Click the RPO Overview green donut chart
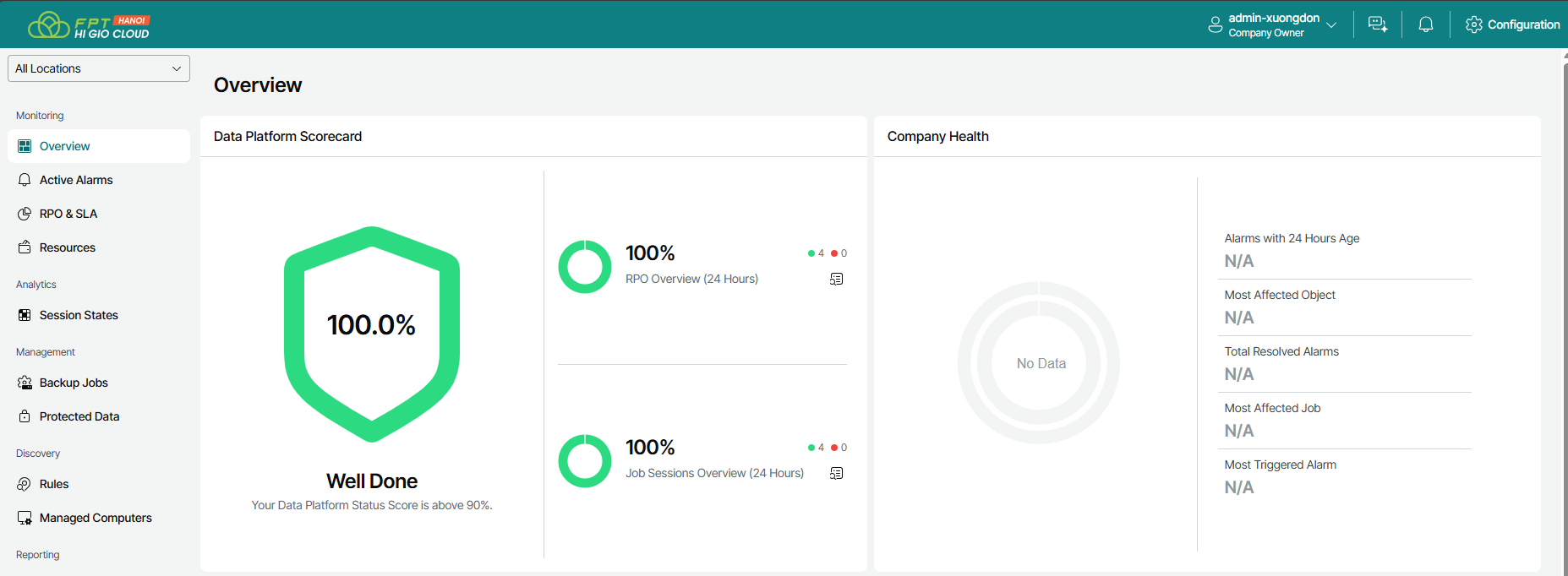 click(x=584, y=267)
